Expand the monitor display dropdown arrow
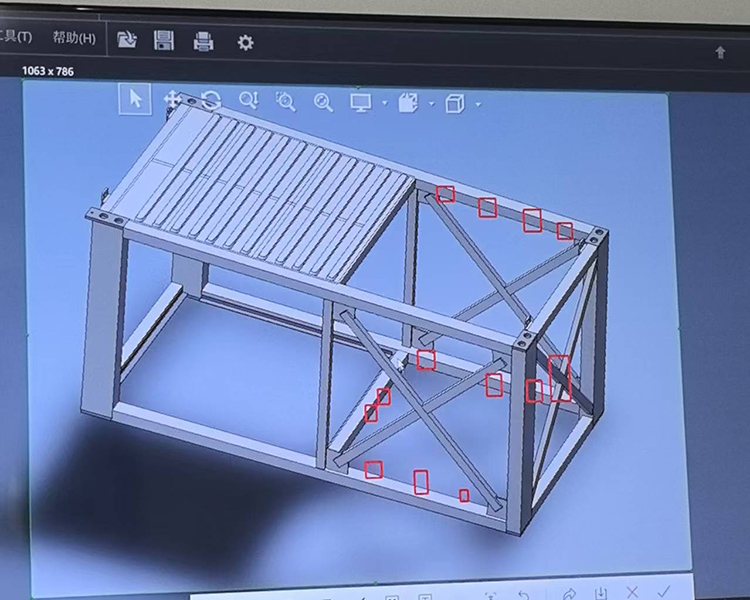750x600 pixels. point(385,103)
